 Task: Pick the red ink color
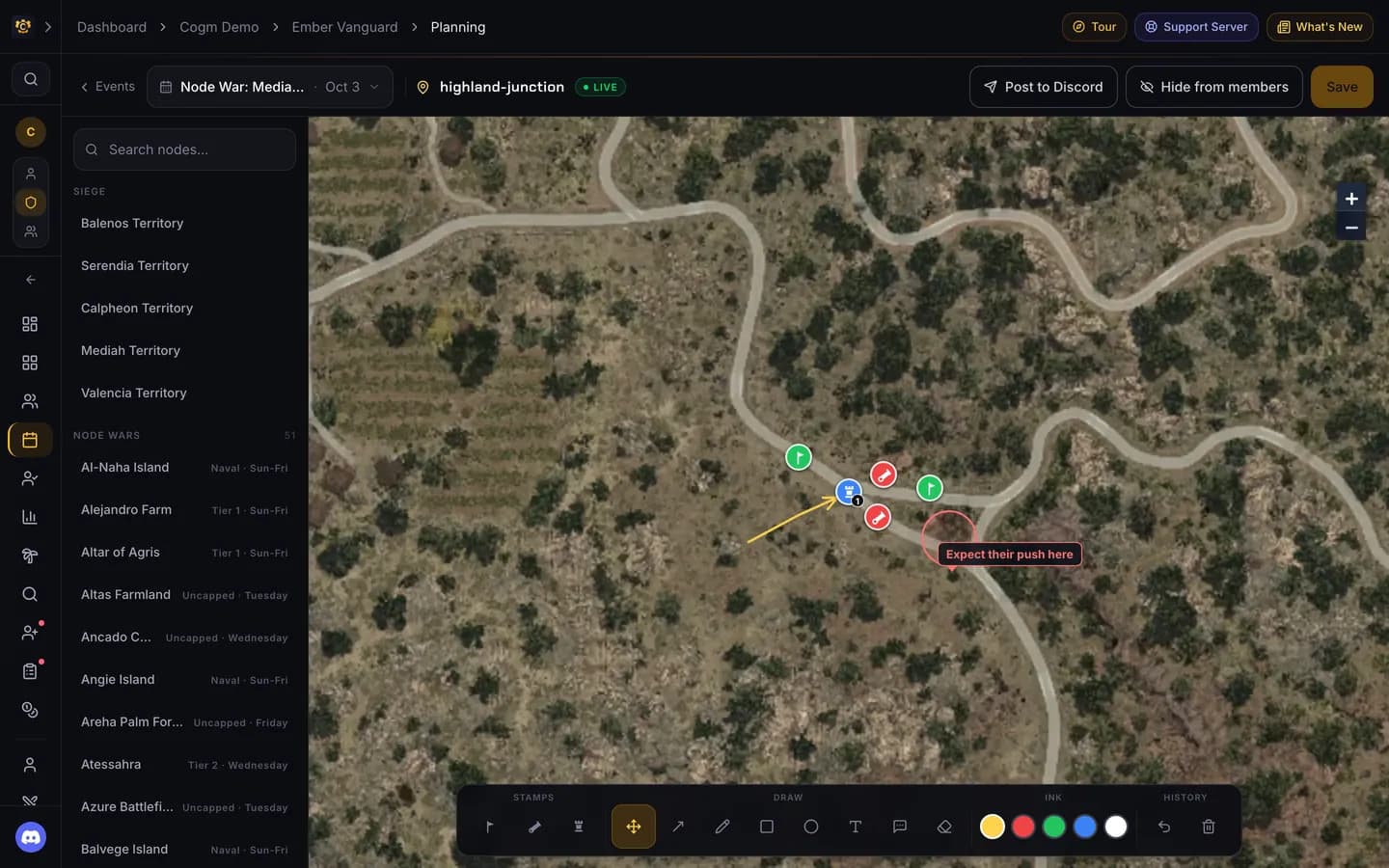coord(1023,827)
